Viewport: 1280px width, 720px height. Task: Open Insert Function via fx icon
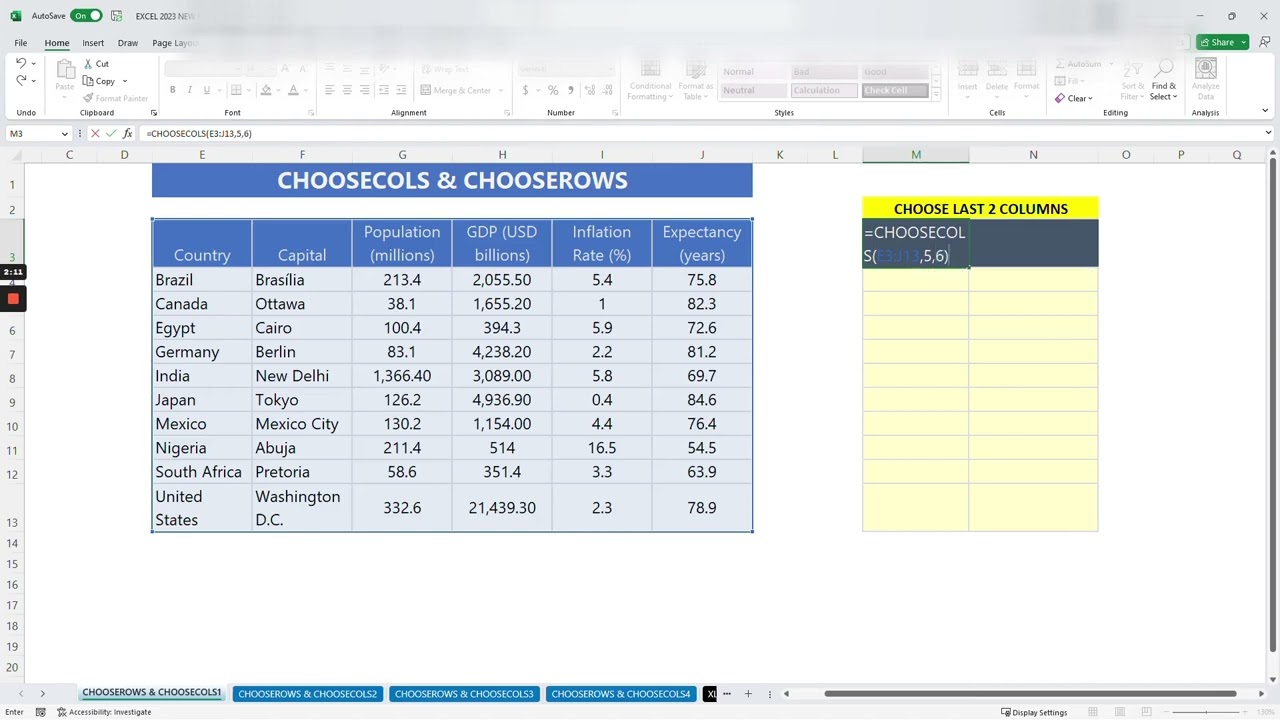[127, 133]
